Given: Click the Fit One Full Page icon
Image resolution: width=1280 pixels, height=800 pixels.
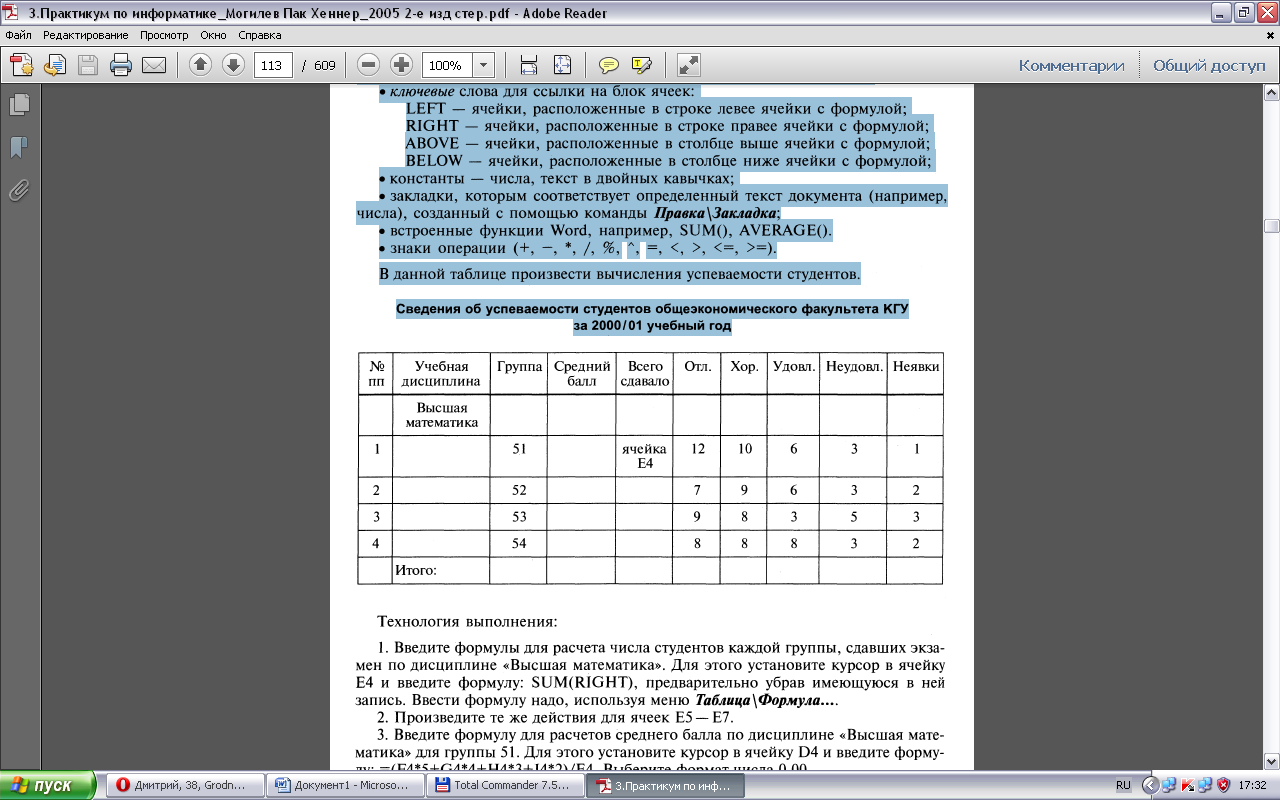Looking at the screenshot, I should point(562,66).
